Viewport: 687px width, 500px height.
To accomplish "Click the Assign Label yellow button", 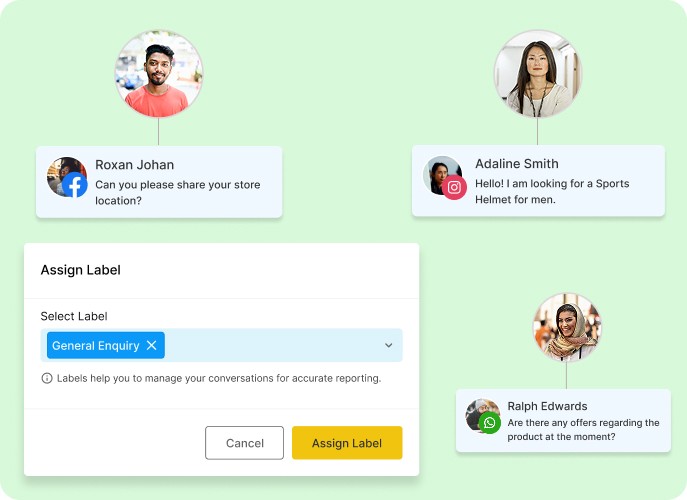I will tap(347, 443).
